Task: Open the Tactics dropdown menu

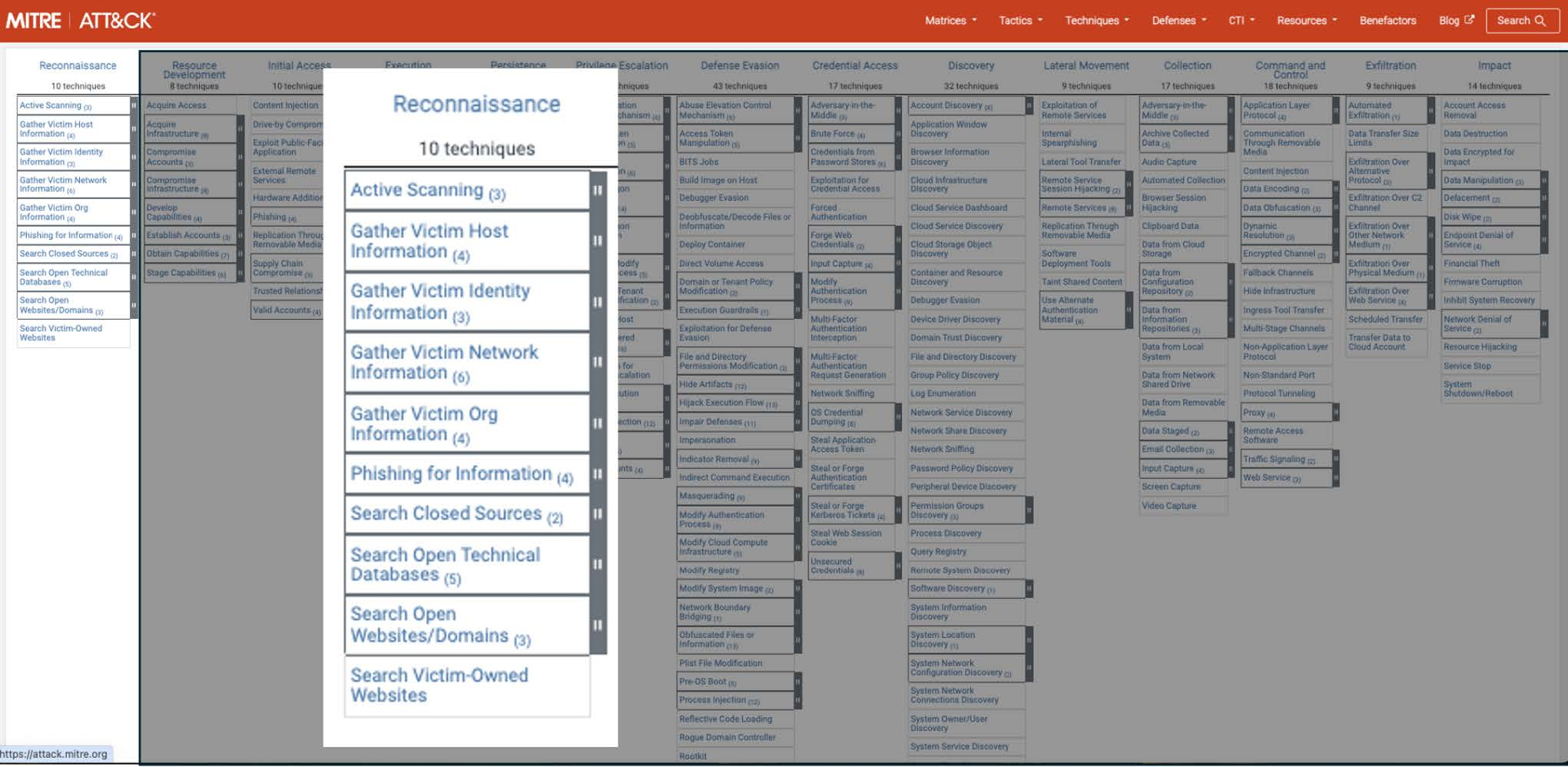Action: click(x=1020, y=21)
